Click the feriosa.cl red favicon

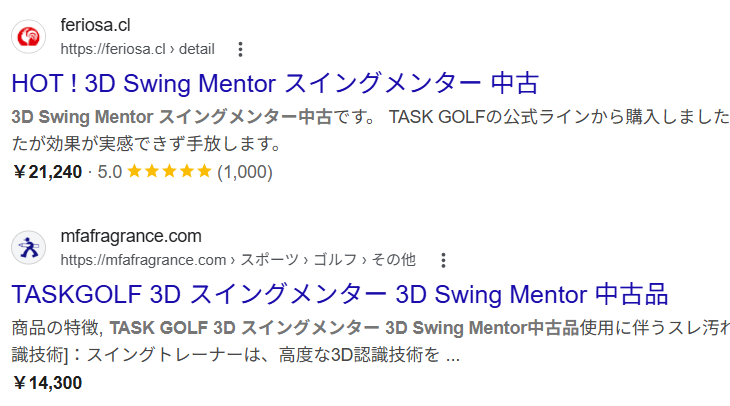pyautogui.click(x=30, y=37)
